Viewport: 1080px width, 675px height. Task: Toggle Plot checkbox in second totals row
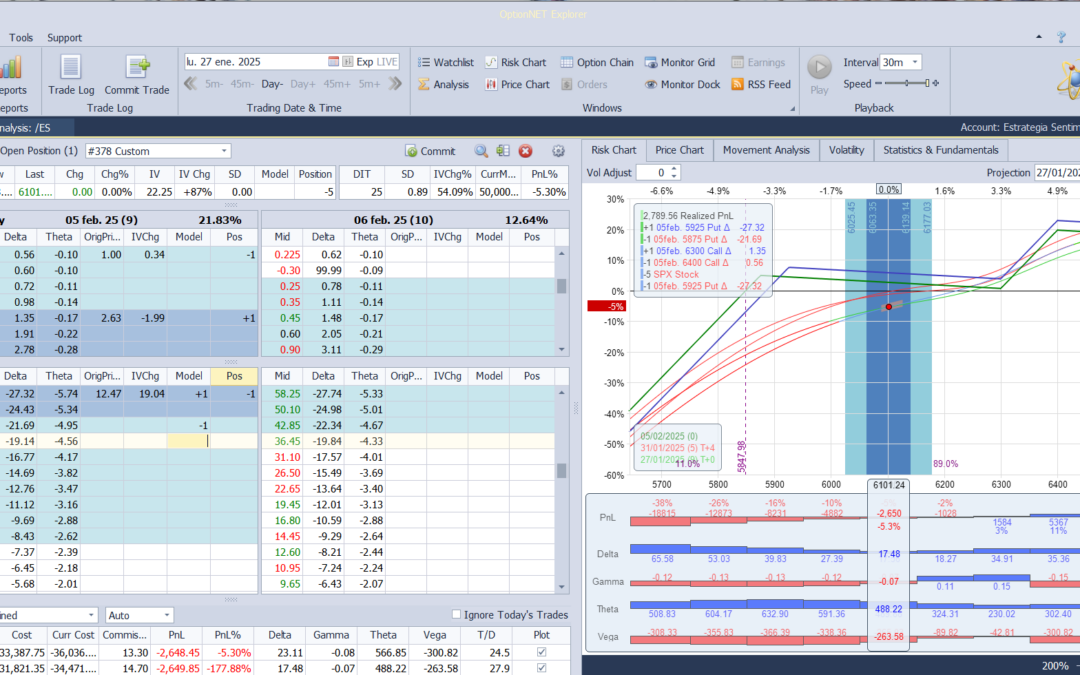[x=541, y=667]
